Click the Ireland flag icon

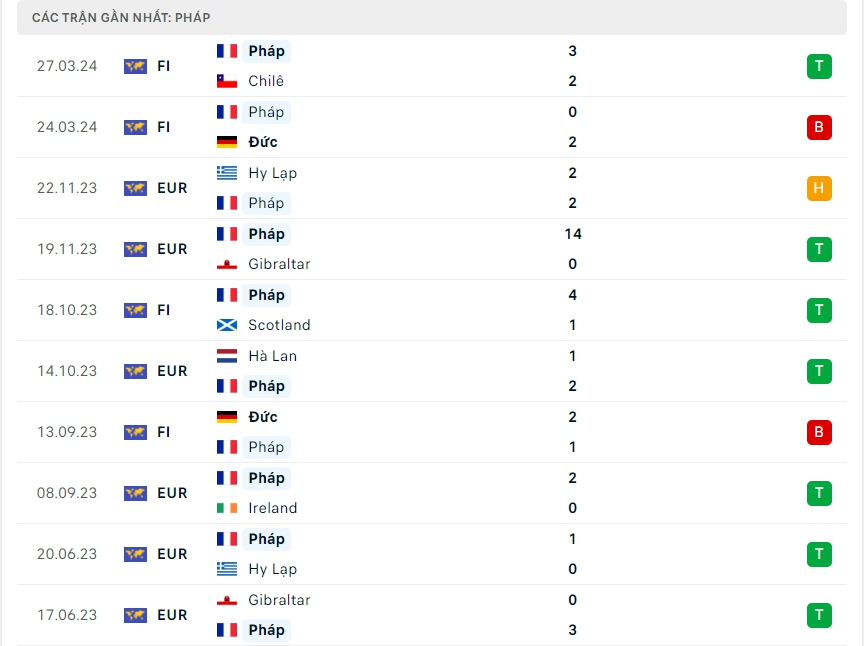pyautogui.click(x=227, y=508)
